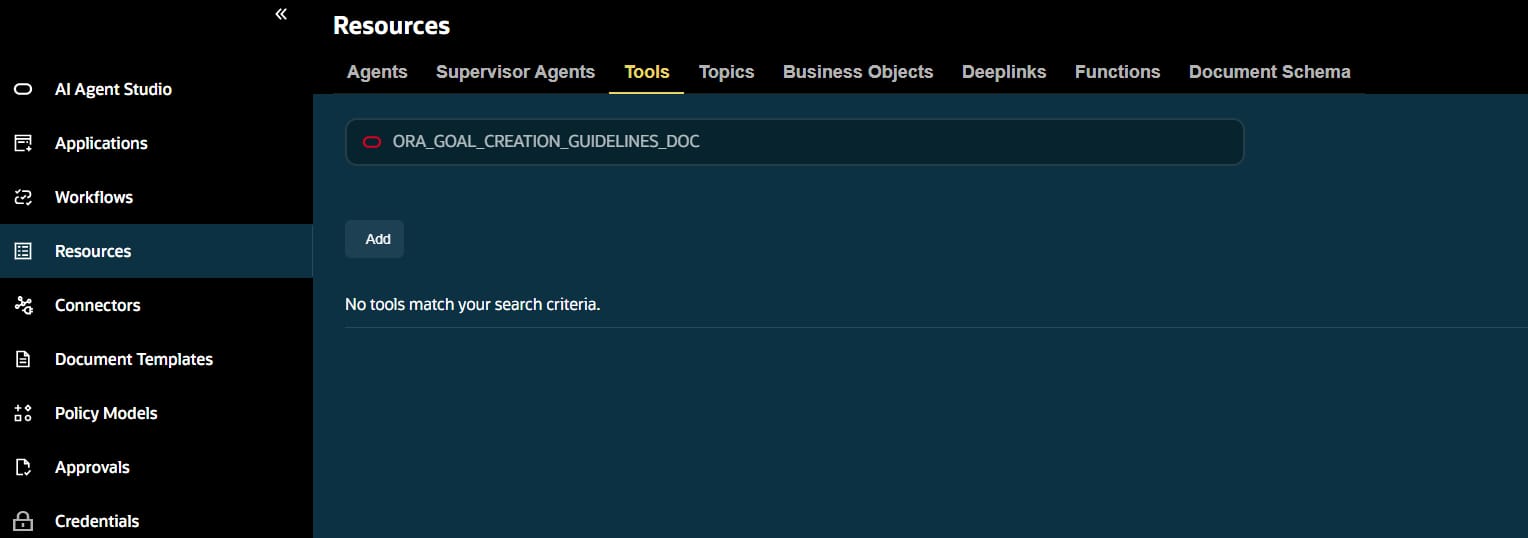Switch to the Functions tab

(1117, 72)
